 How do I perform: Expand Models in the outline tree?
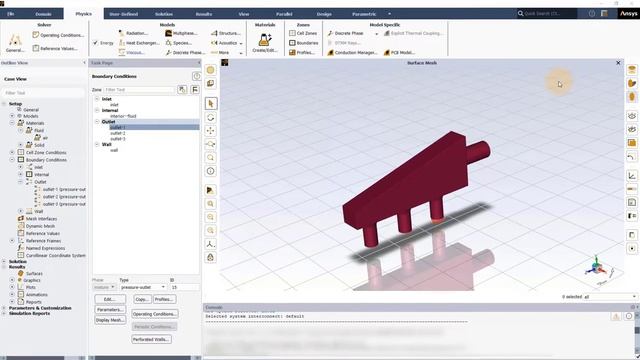[12, 116]
